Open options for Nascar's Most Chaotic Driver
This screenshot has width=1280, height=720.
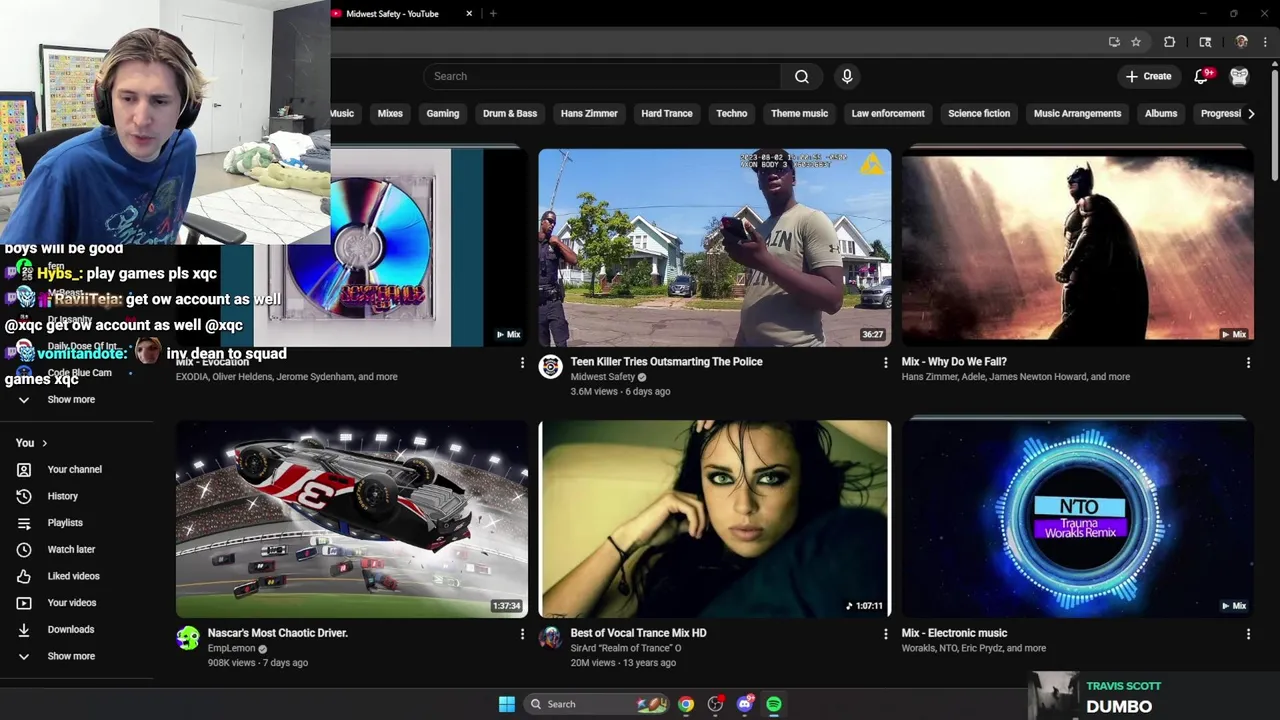[522, 634]
